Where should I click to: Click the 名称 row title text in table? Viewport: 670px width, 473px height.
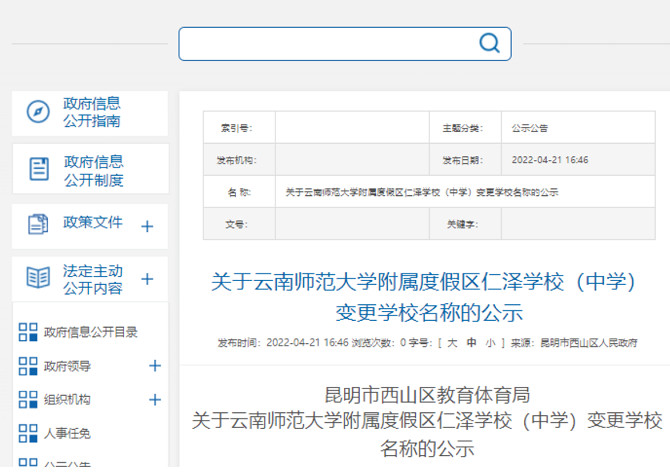[x=422, y=192]
